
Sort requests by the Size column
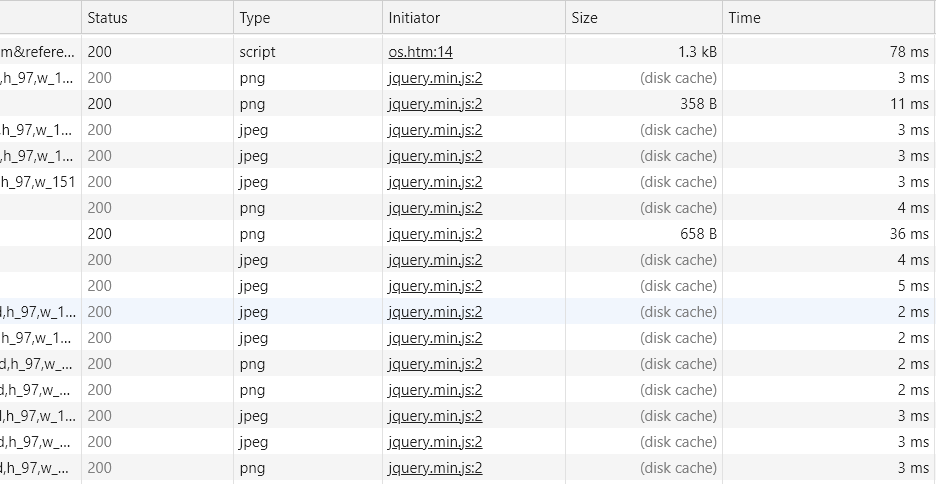tap(584, 18)
